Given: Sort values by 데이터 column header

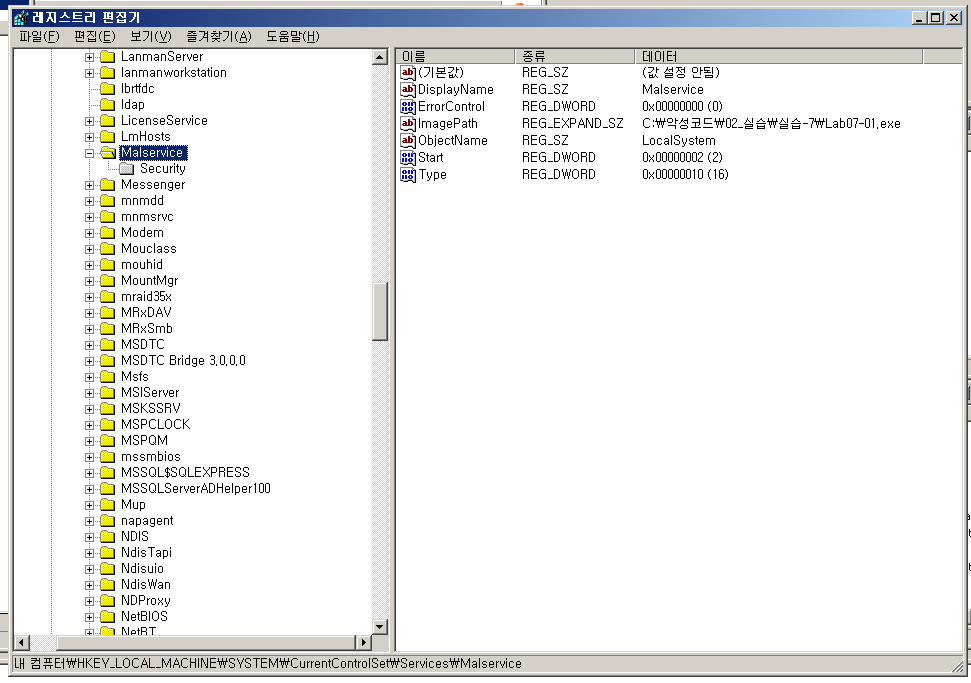Looking at the screenshot, I should (778, 56).
